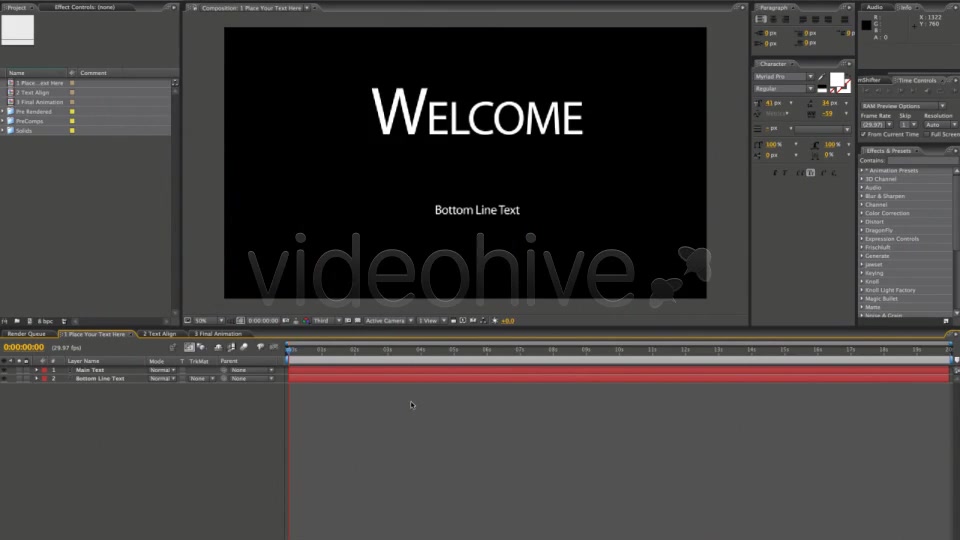Viewport: 960px width, 540px height.
Task: Toggle the region of interest icon in viewer
Action: [x=348, y=321]
